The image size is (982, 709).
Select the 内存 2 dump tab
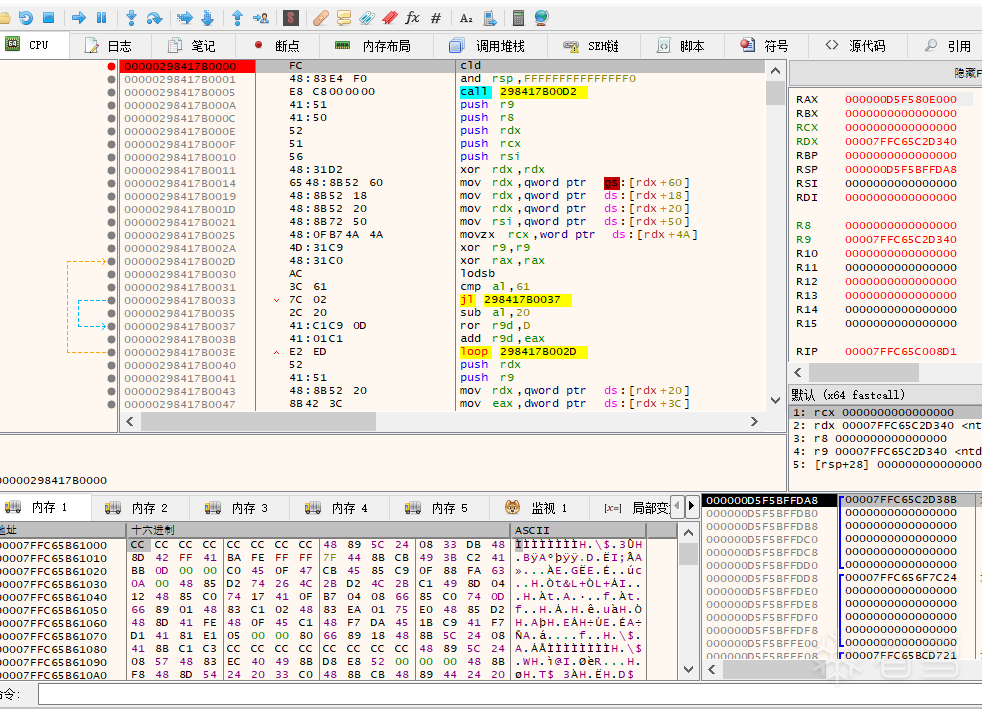140,508
